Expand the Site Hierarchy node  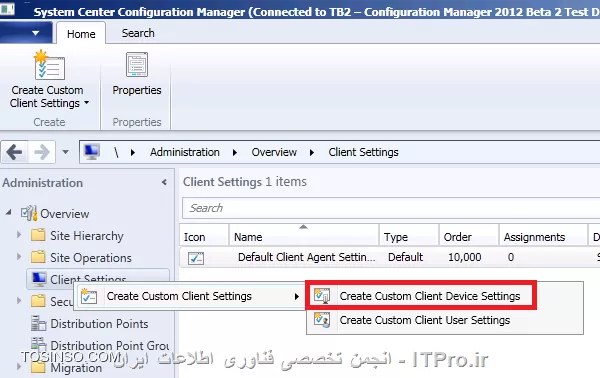tap(19, 235)
